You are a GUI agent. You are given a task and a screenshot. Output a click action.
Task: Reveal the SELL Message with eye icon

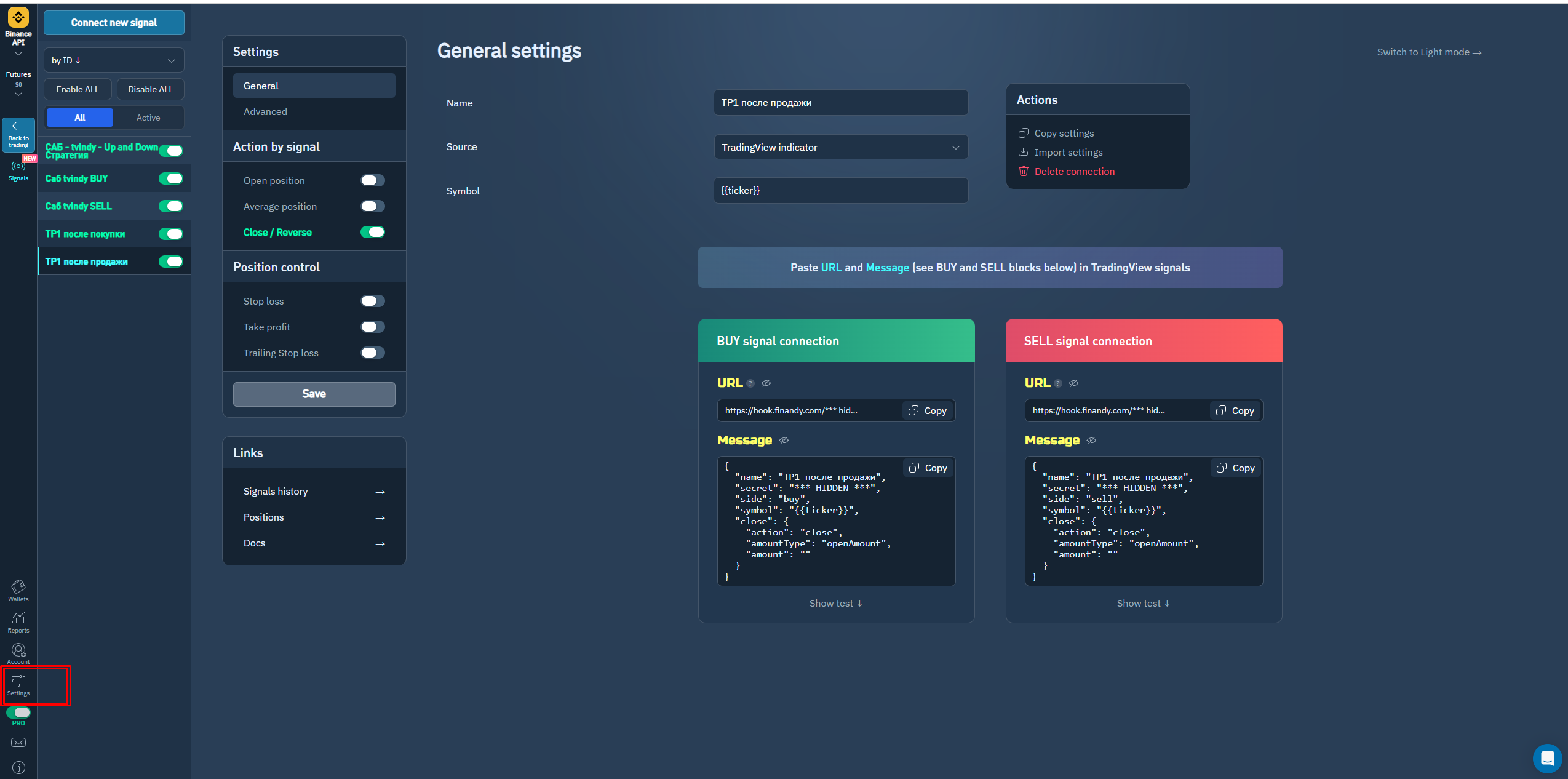[x=1091, y=441]
